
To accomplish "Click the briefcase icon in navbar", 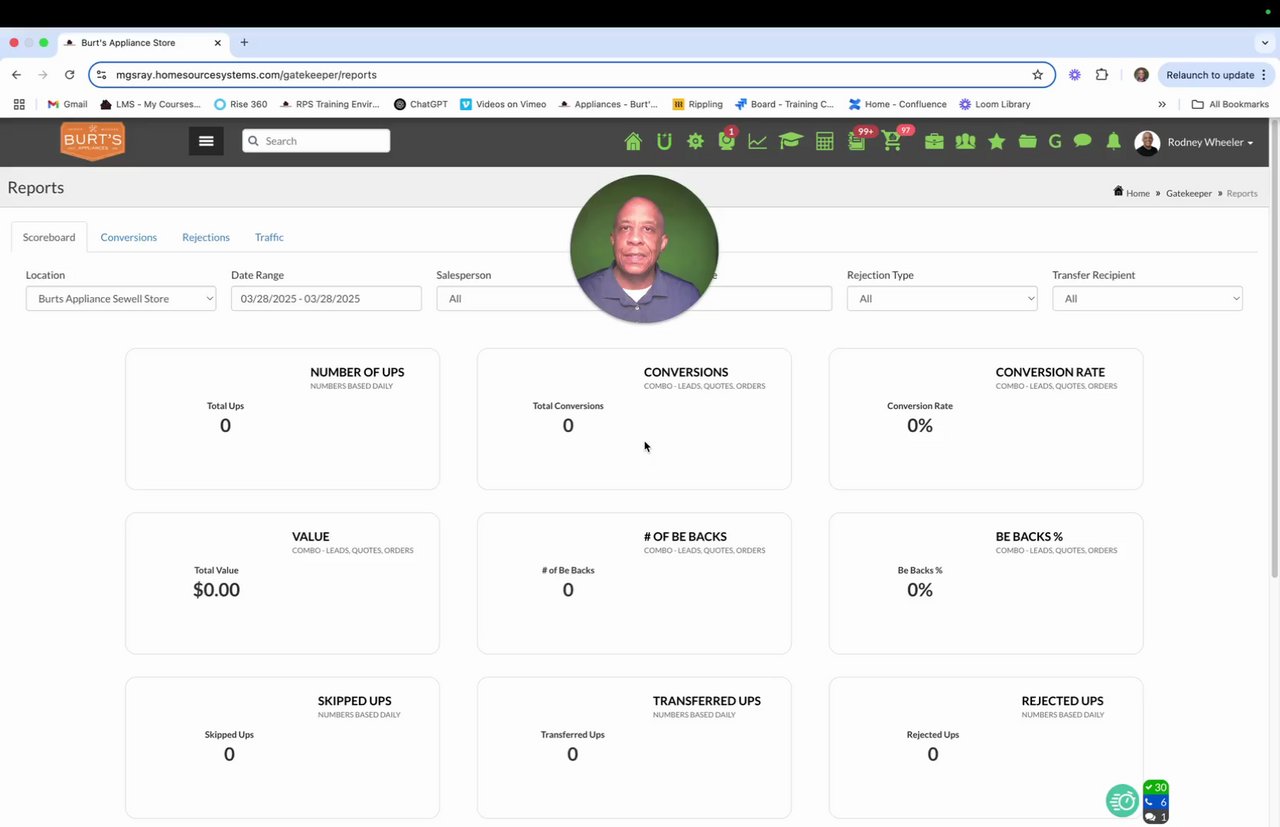I will click(x=934, y=142).
